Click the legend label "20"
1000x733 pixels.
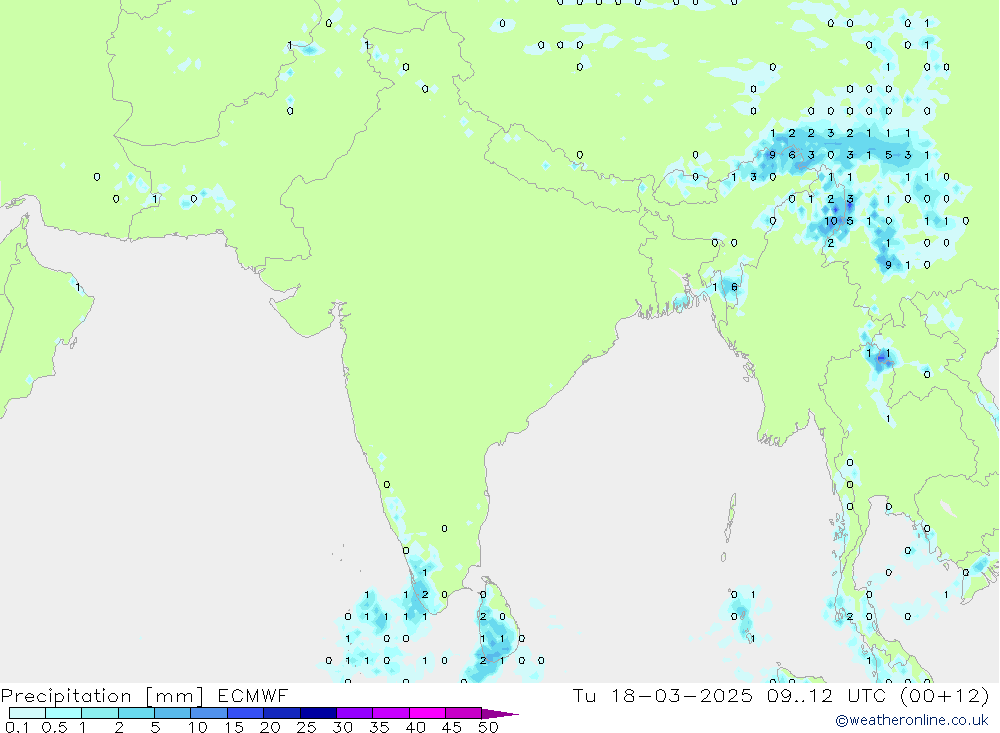tap(270, 727)
